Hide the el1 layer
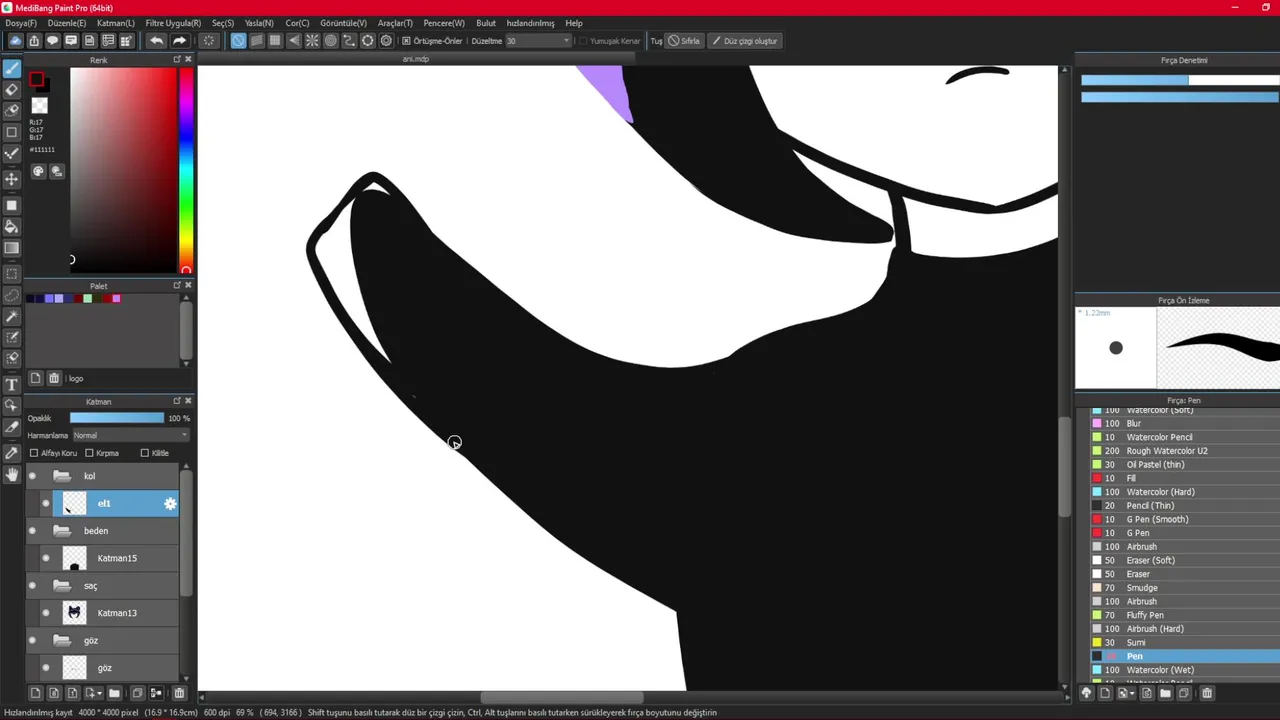The height and width of the screenshot is (720, 1280). coord(46,503)
